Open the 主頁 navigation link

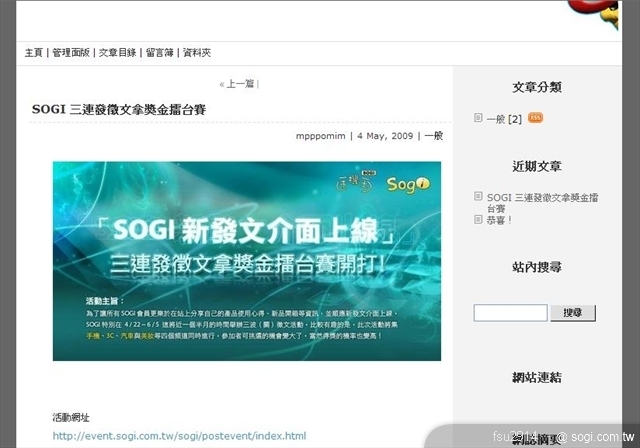pos(33,53)
